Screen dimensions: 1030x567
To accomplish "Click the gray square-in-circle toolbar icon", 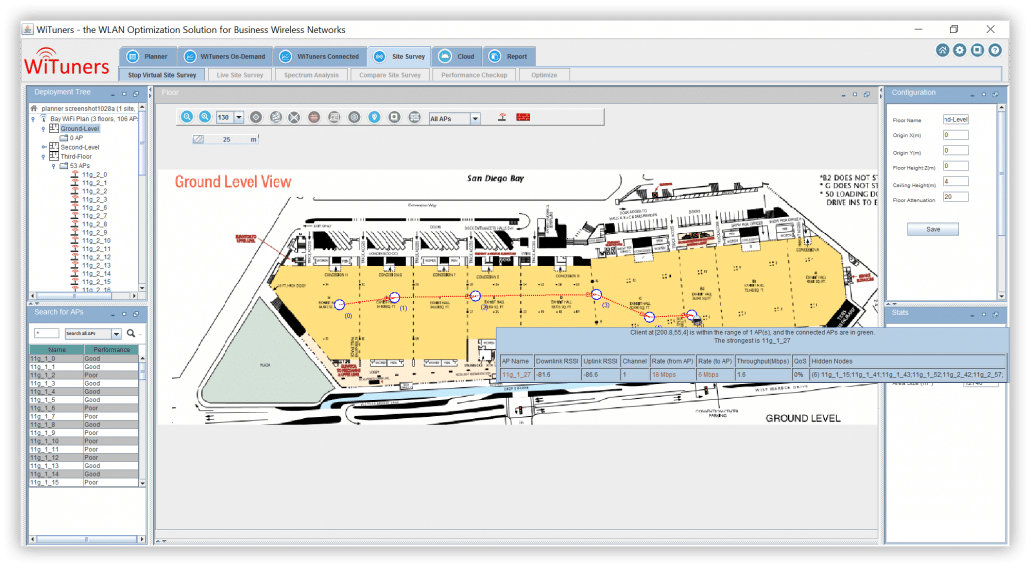I will point(394,117).
